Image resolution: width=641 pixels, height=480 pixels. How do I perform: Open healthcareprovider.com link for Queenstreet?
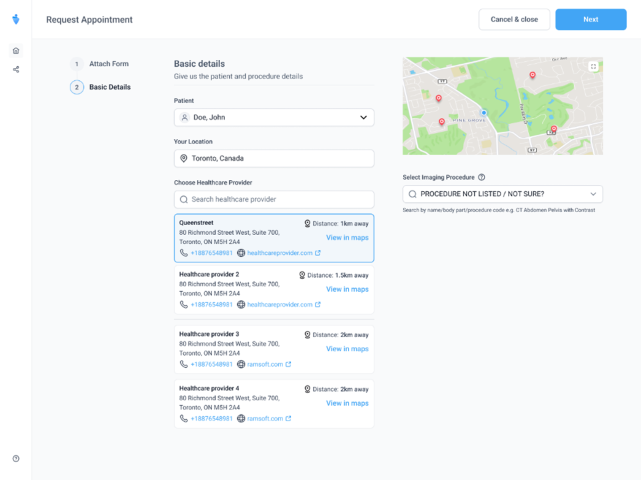pos(279,253)
